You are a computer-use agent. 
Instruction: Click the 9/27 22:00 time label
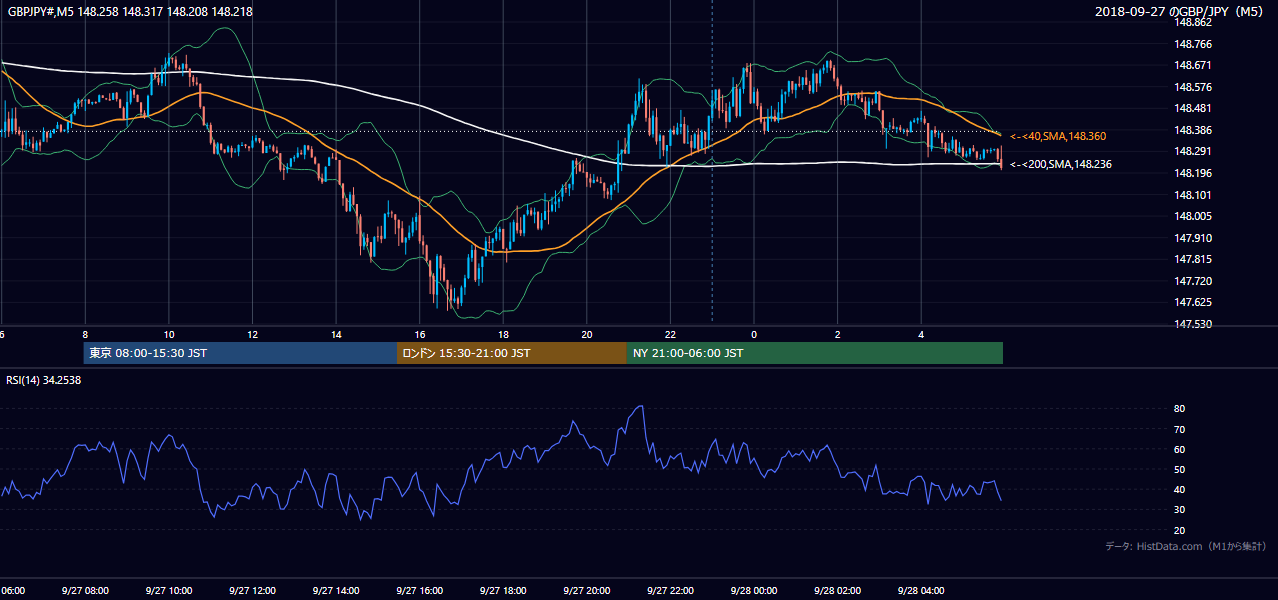tap(670, 590)
